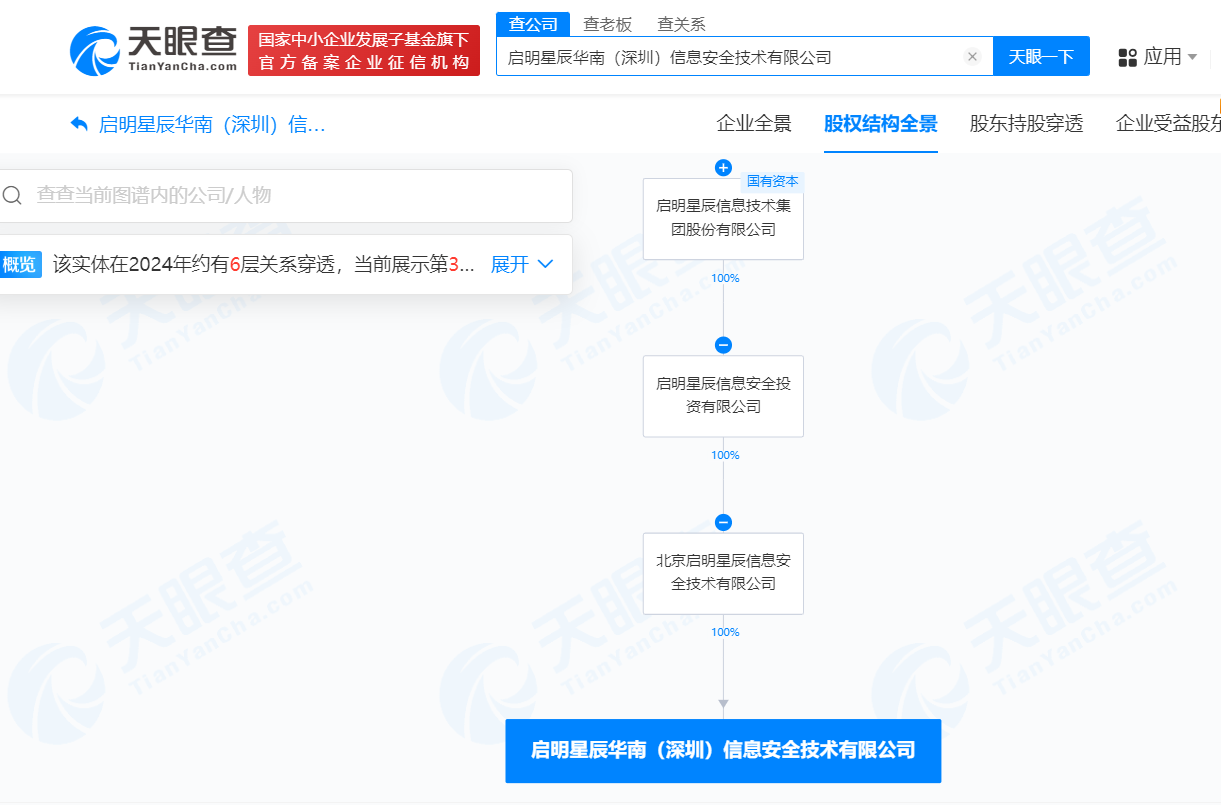Collapse the node above 启明星辰信息安全投资有限公司

(x=723, y=345)
